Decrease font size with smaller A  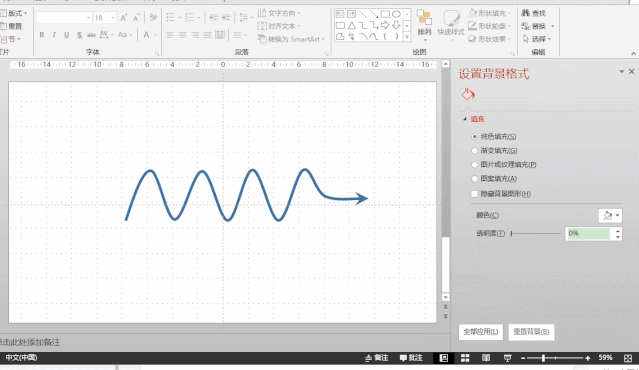[137, 18]
